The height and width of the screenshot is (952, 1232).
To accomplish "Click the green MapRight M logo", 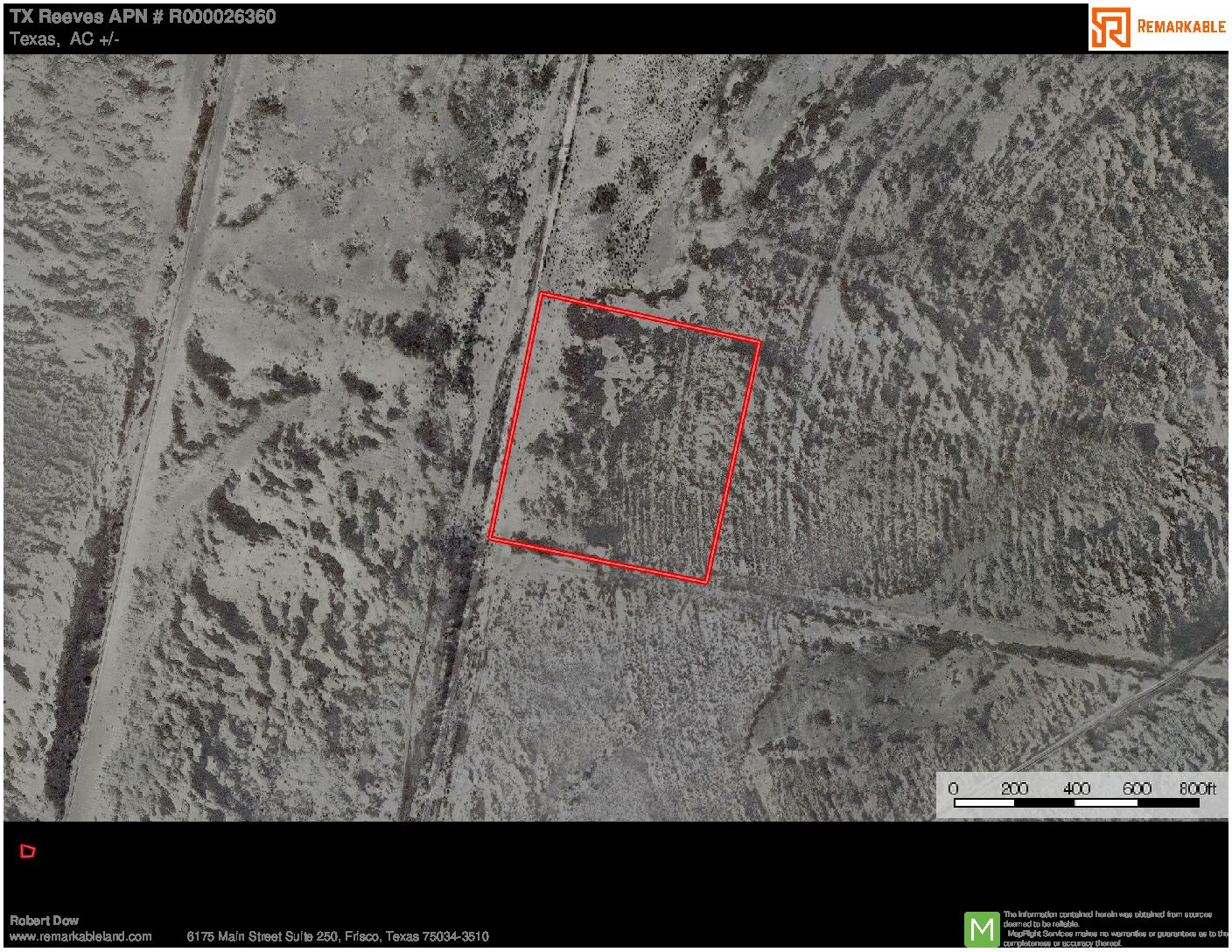I will point(982,928).
